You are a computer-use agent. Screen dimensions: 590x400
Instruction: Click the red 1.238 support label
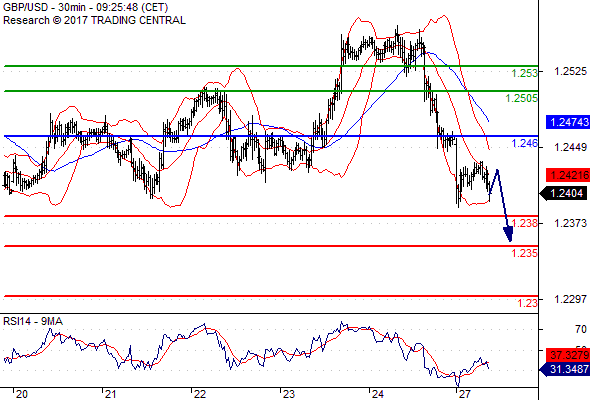tap(525, 223)
